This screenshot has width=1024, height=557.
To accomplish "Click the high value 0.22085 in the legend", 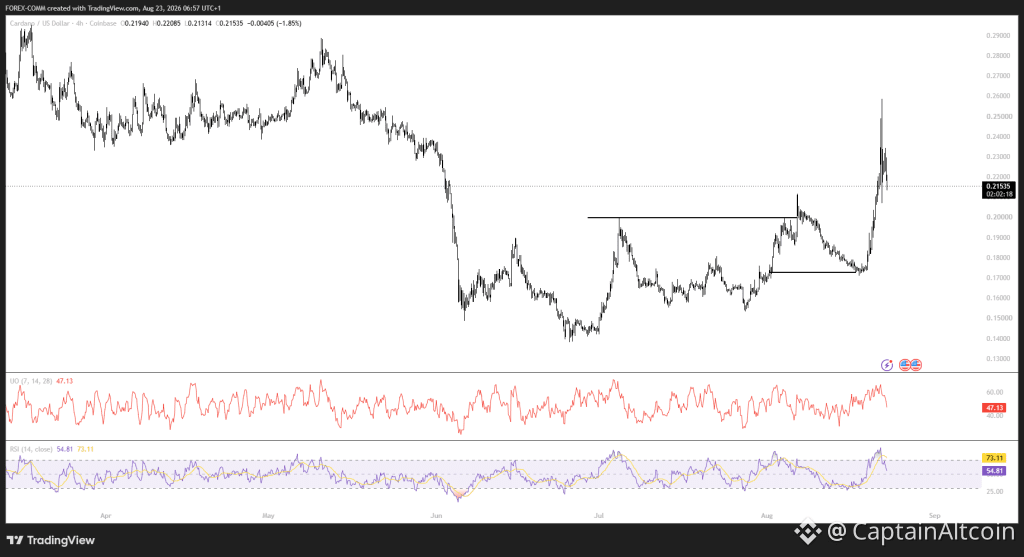I will [x=167, y=24].
